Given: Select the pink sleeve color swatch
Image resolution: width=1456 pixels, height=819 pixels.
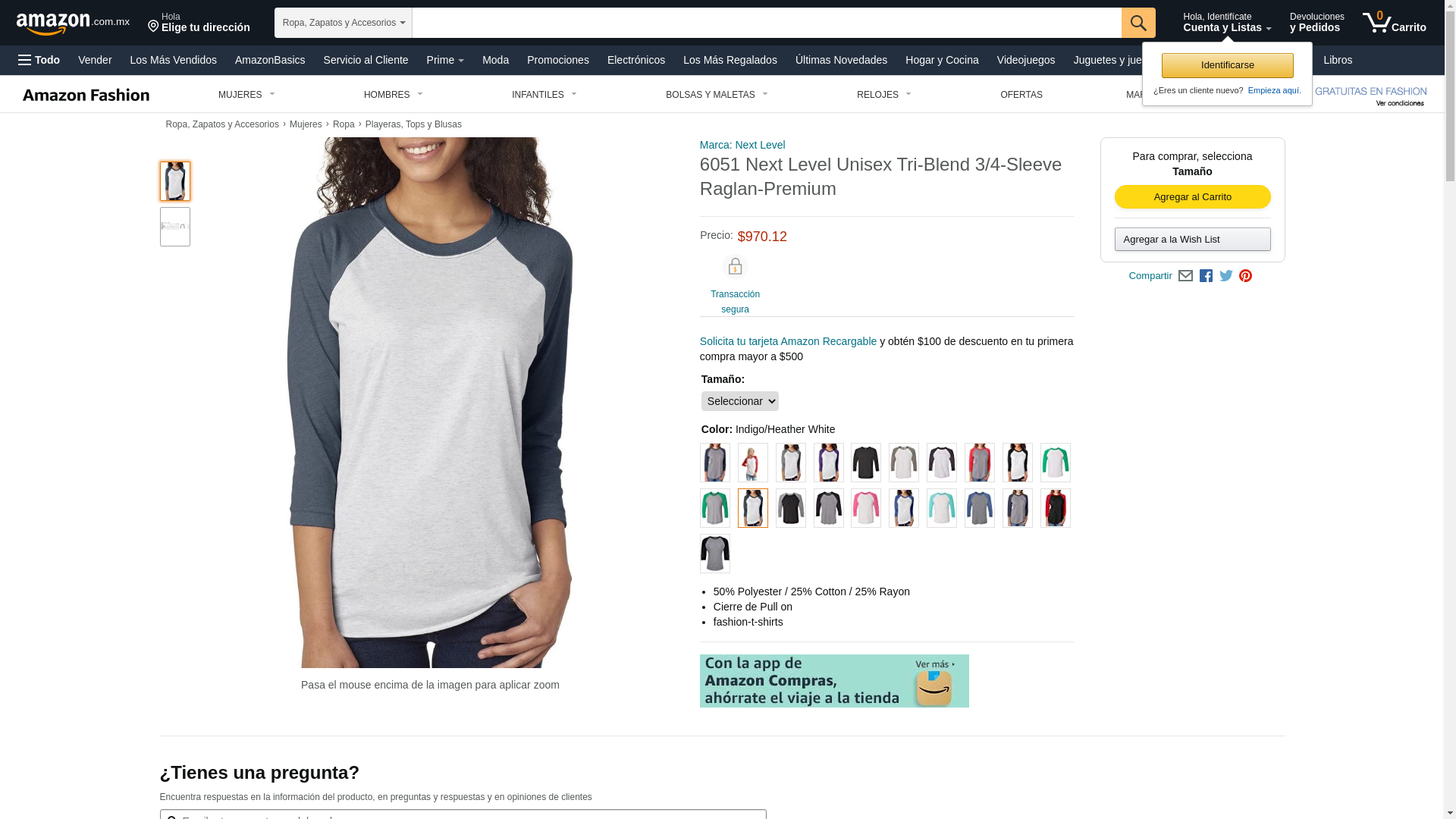Looking at the screenshot, I should click(865, 508).
